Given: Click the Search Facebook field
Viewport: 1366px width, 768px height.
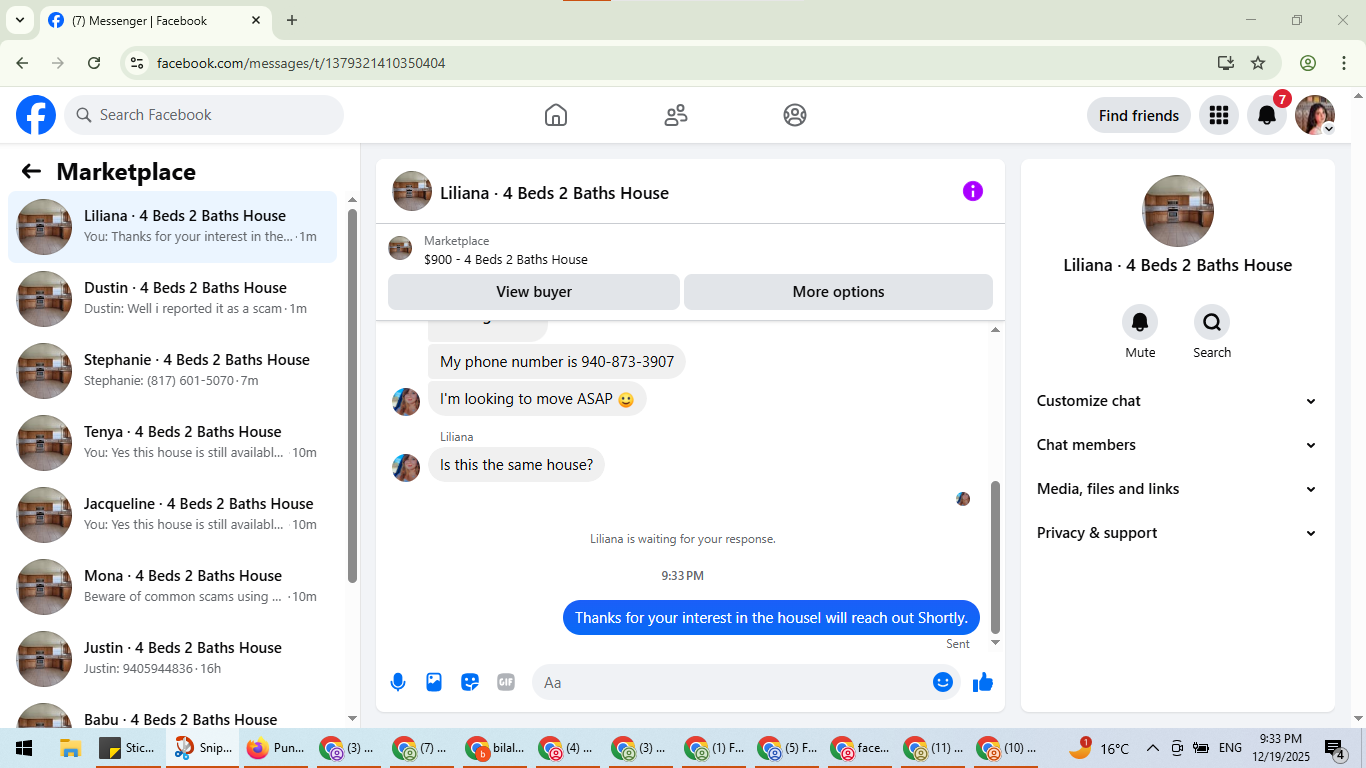Looking at the screenshot, I should (x=204, y=115).
